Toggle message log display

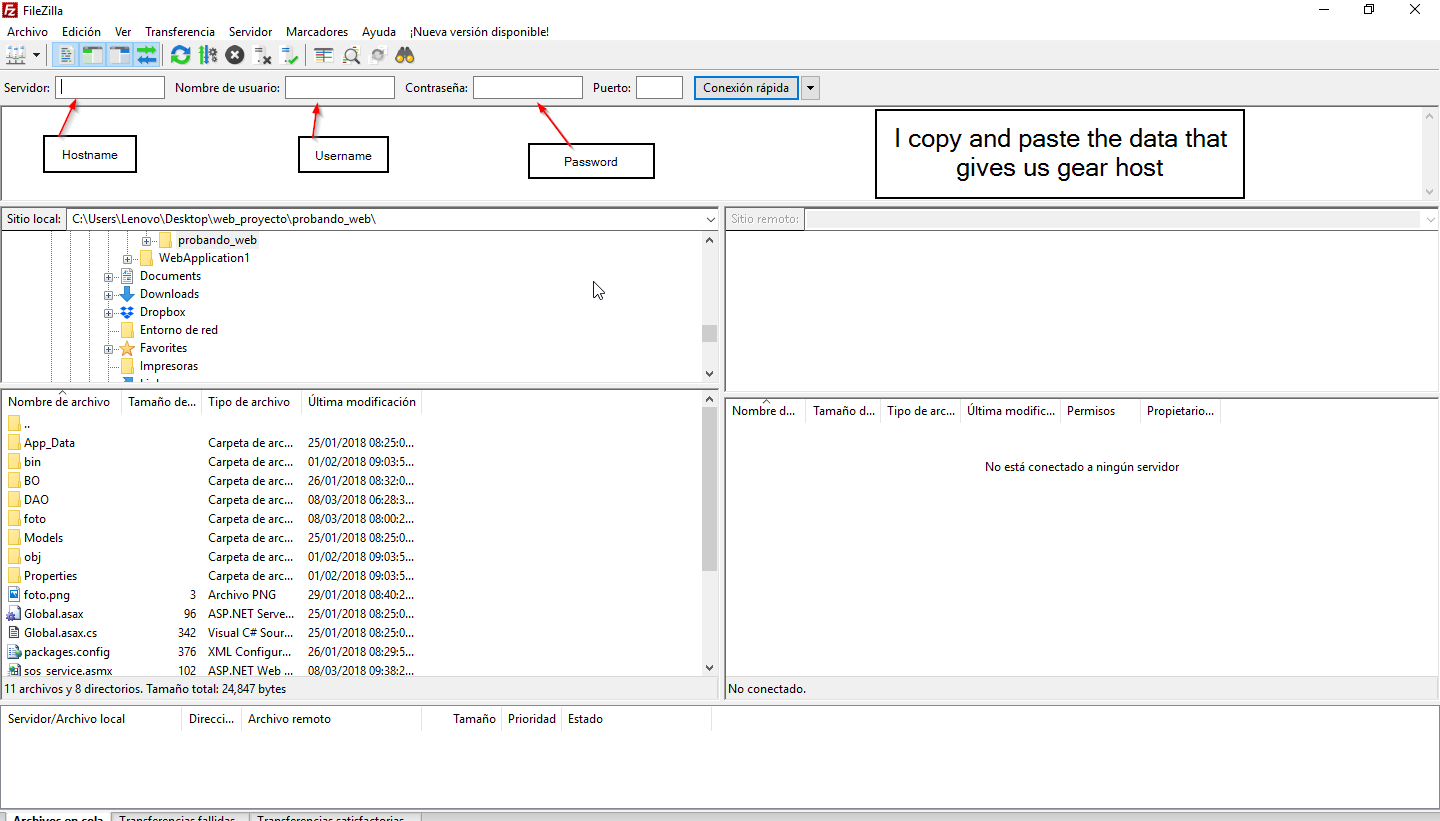tap(66, 55)
